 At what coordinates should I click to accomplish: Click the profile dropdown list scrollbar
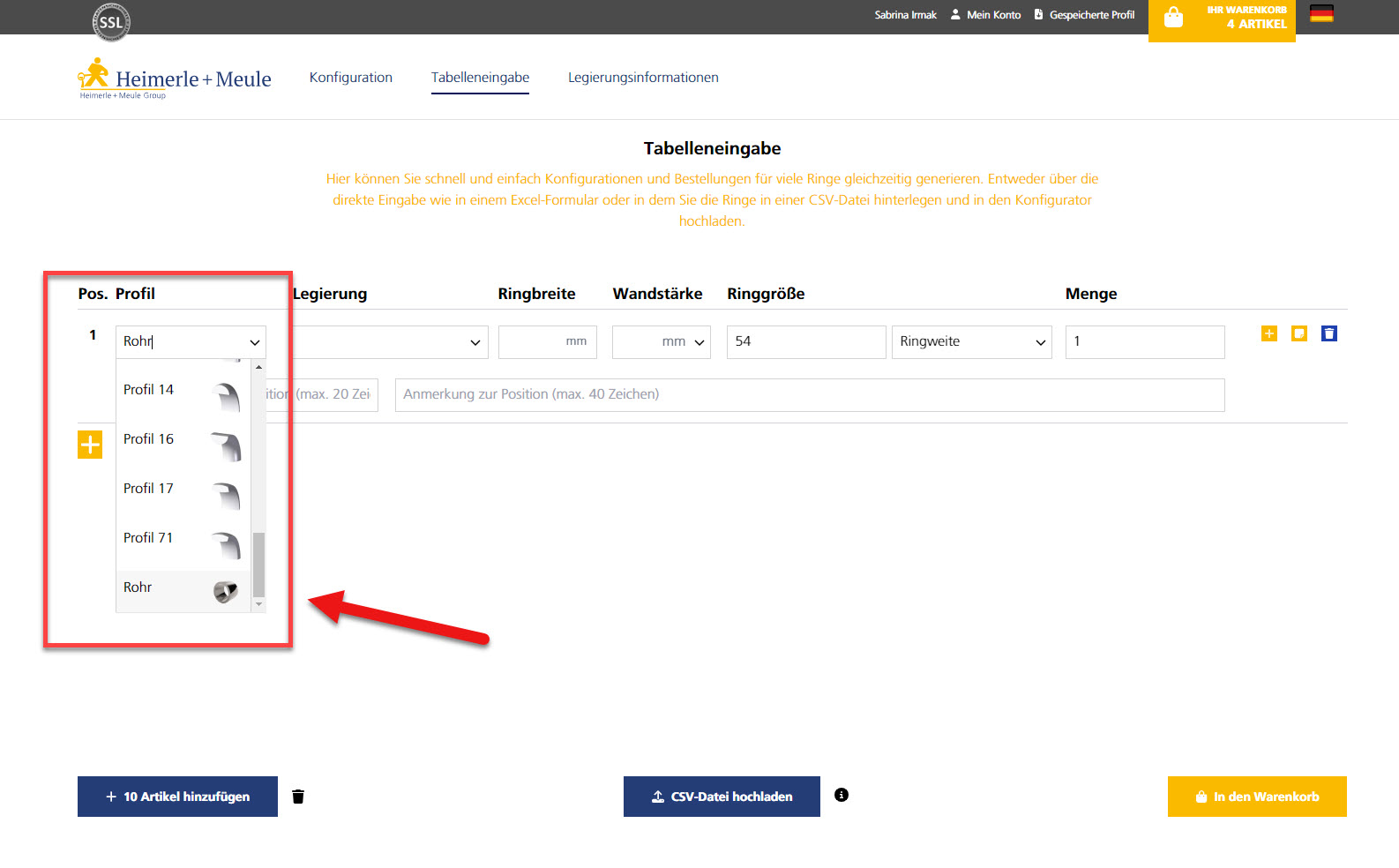[258, 565]
